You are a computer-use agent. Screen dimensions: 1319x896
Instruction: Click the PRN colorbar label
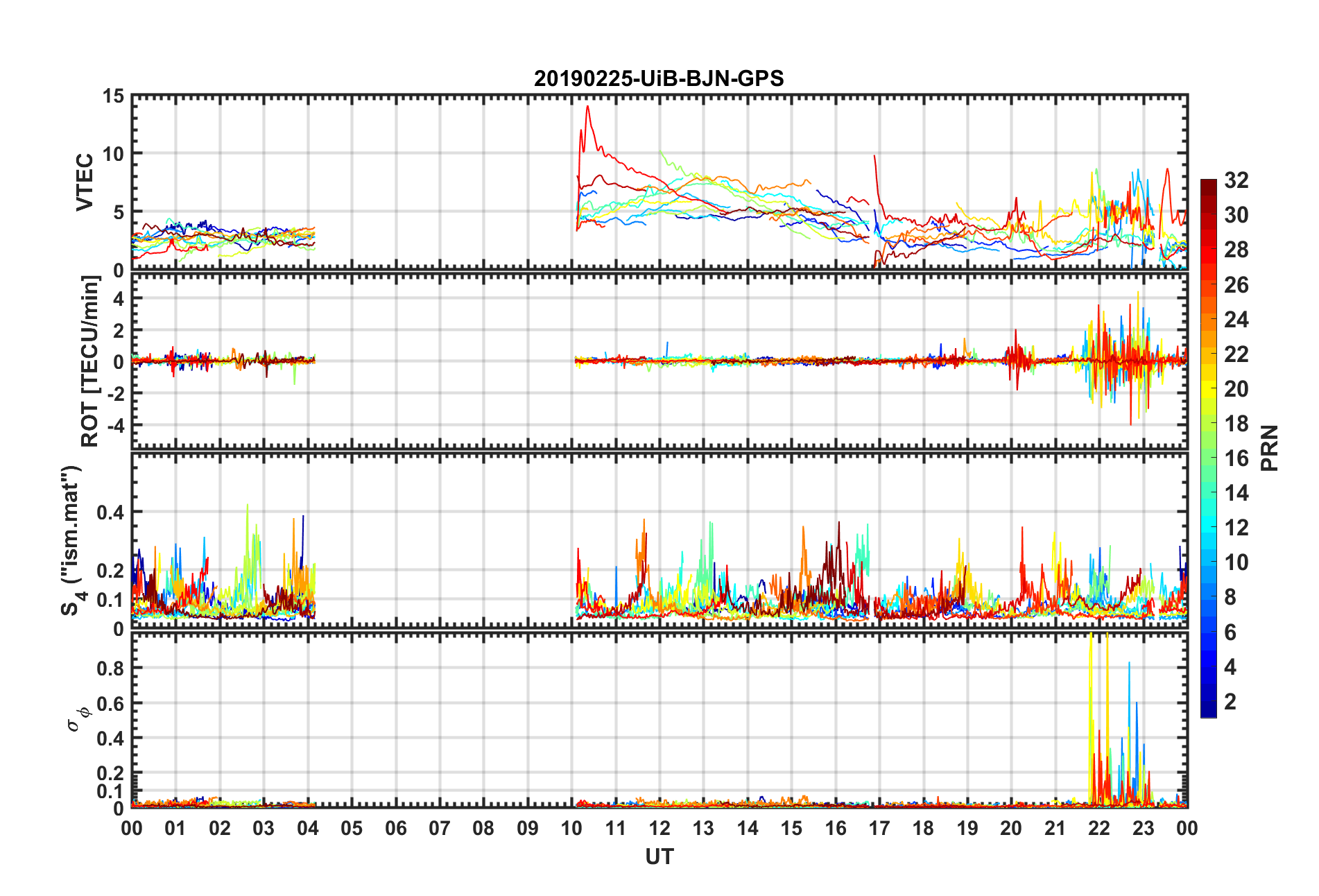(x=1270, y=448)
